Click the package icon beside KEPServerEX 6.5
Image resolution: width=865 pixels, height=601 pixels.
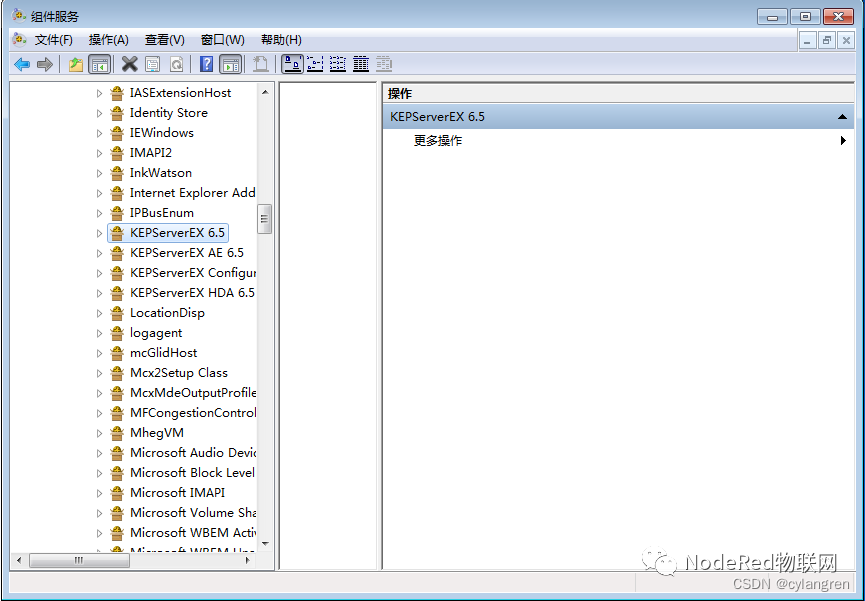click(x=117, y=233)
